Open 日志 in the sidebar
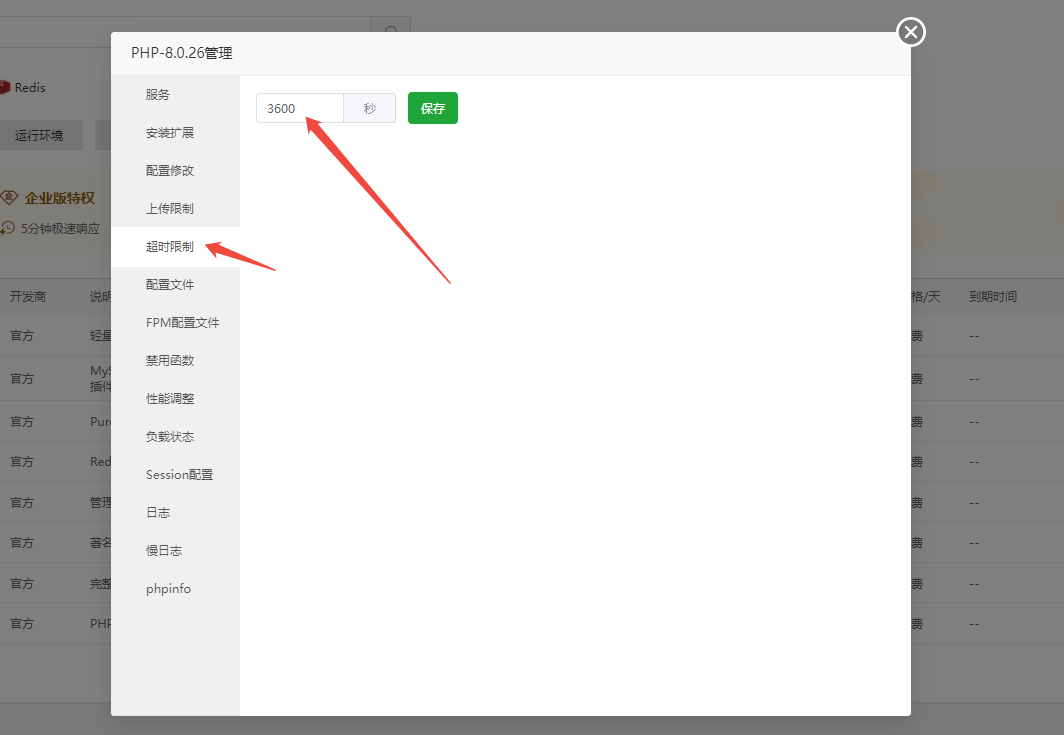This screenshot has width=1064, height=735. pyautogui.click(x=158, y=513)
